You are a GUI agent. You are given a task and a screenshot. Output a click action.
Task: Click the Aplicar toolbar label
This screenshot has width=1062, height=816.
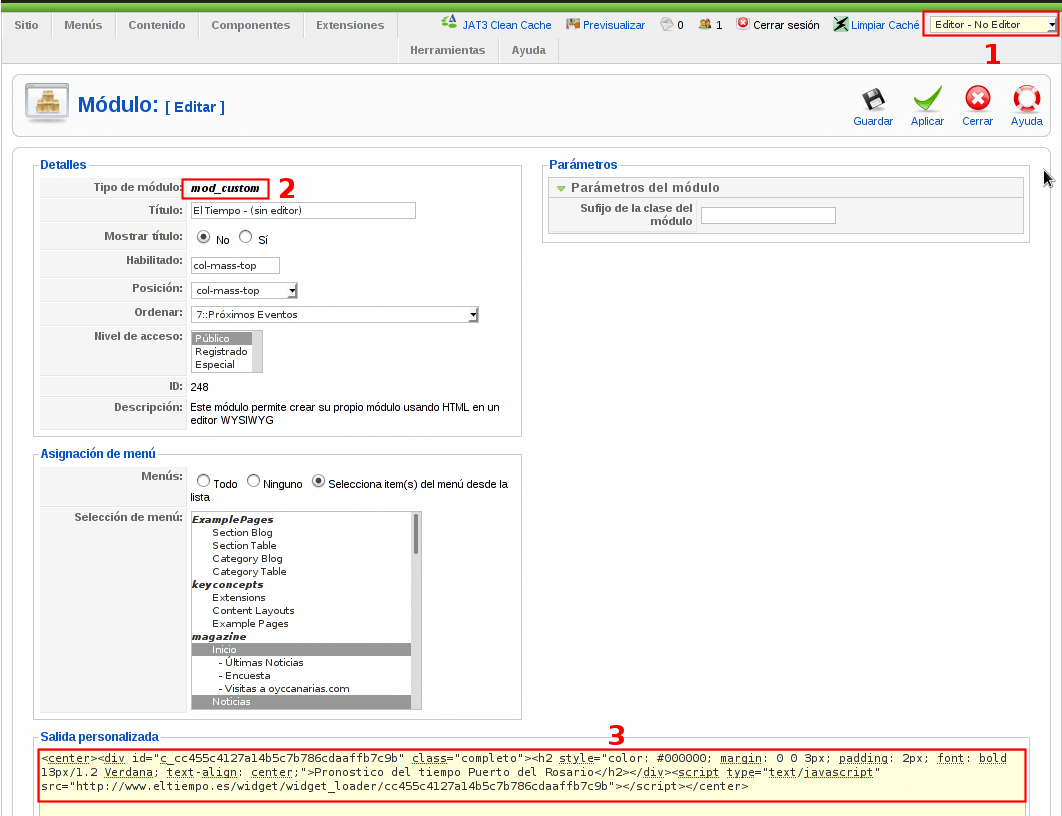(x=927, y=121)
